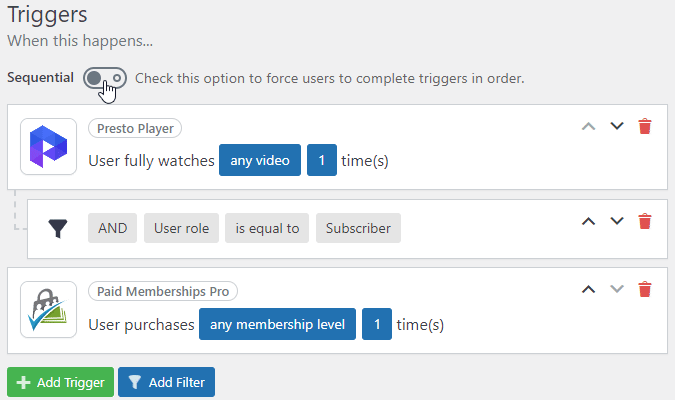Move the User role filter up
Image resolution: width=675 pixels, height=400 pixels.
pos(589,221)
